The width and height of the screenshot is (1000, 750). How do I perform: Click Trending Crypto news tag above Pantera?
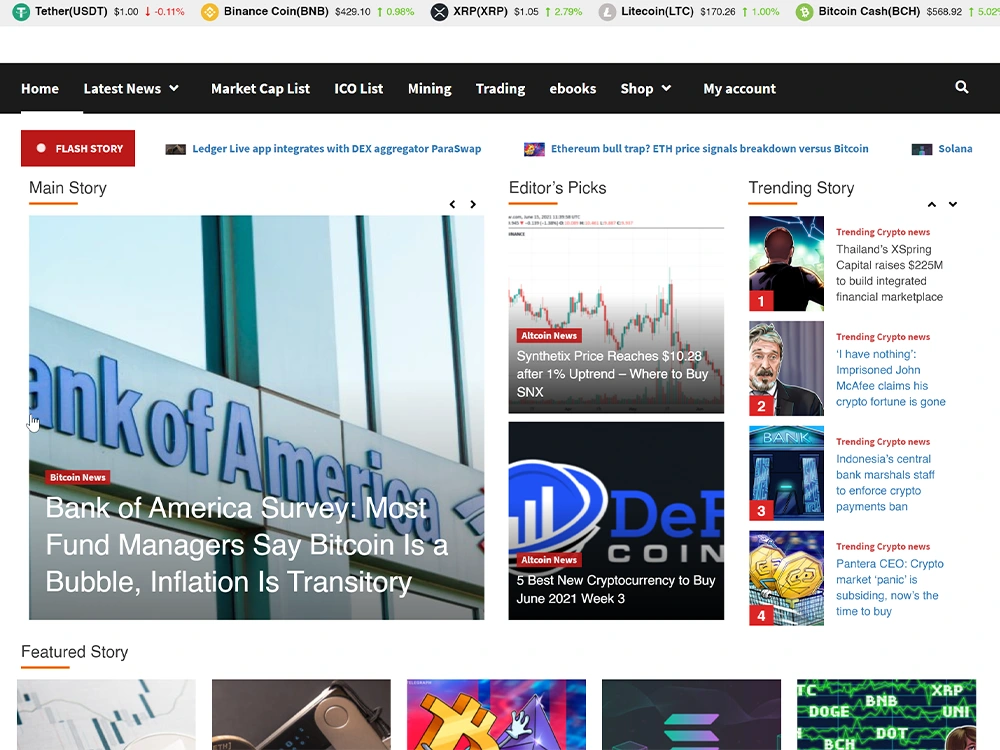(883, 547)
